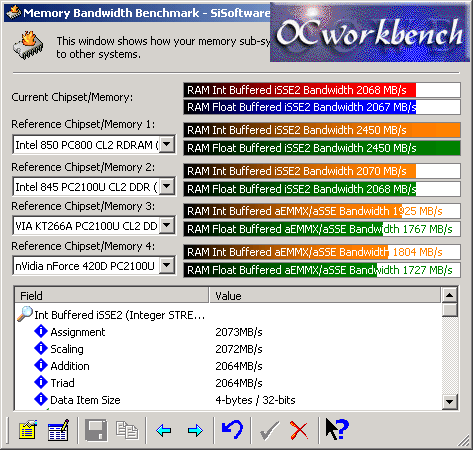Viewport: 473px width, 450px height.
Task: Select the Assignment row label
Action: (78, 332)
